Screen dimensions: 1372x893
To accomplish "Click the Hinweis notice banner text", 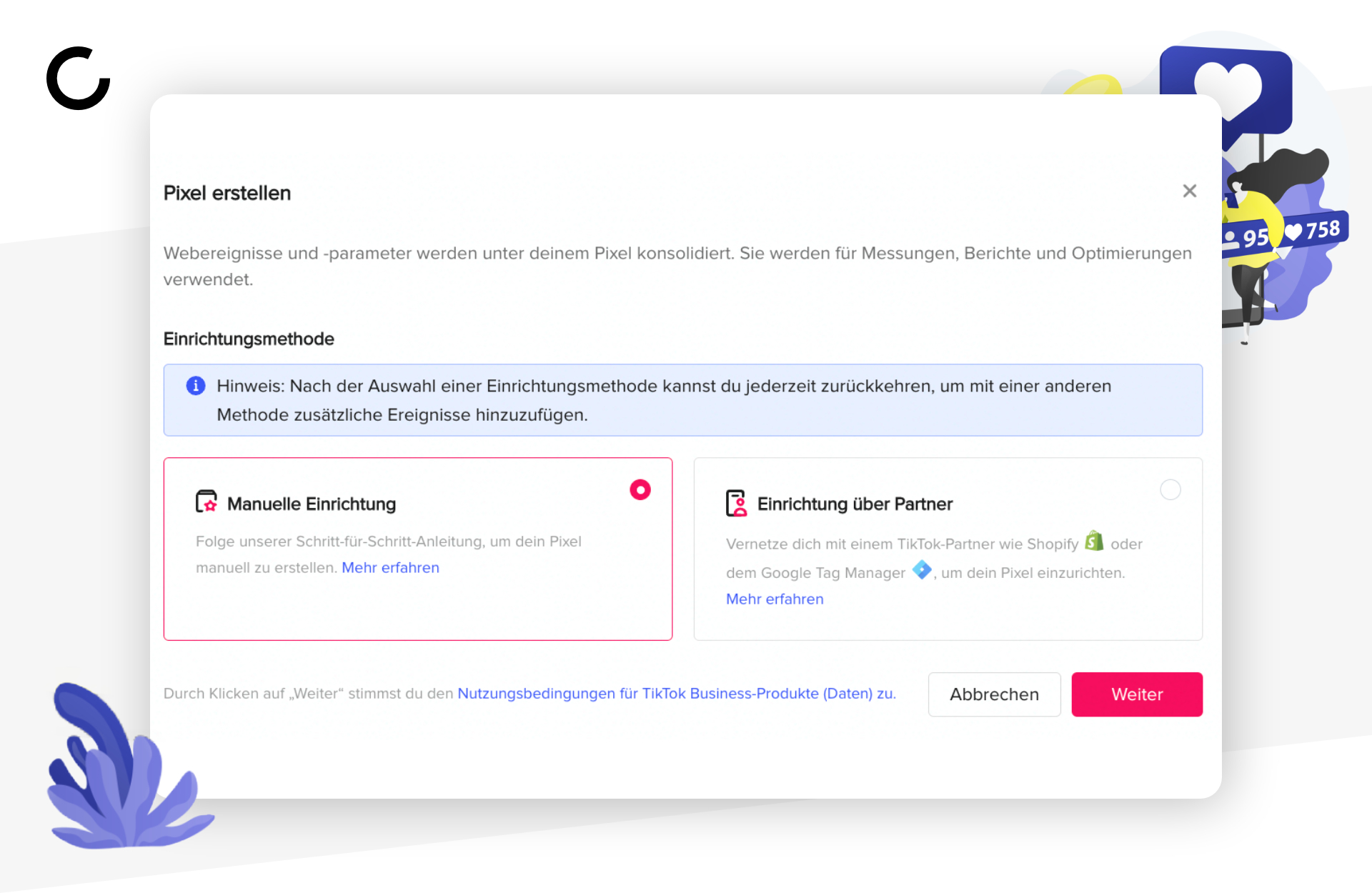I will [664, 400].
